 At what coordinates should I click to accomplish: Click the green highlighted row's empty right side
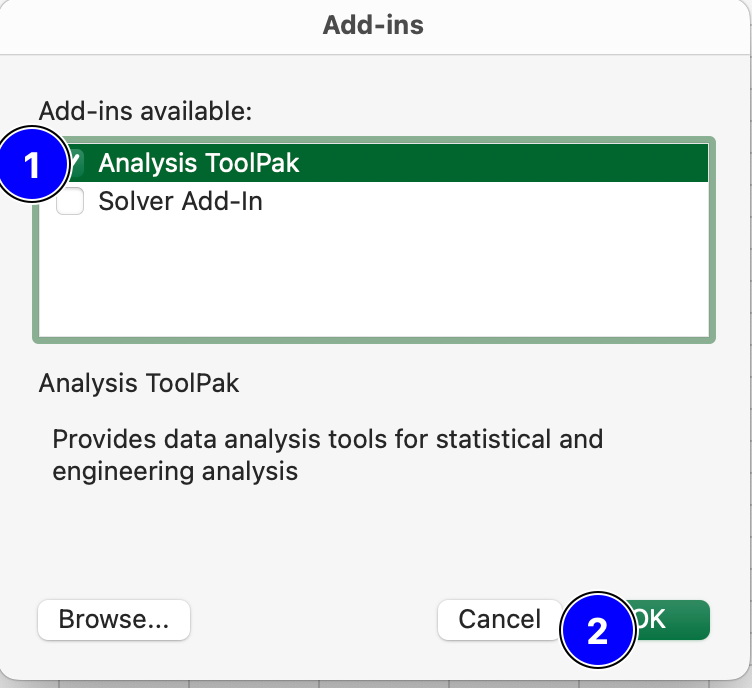pyautogui.click(x=550, y=163)
